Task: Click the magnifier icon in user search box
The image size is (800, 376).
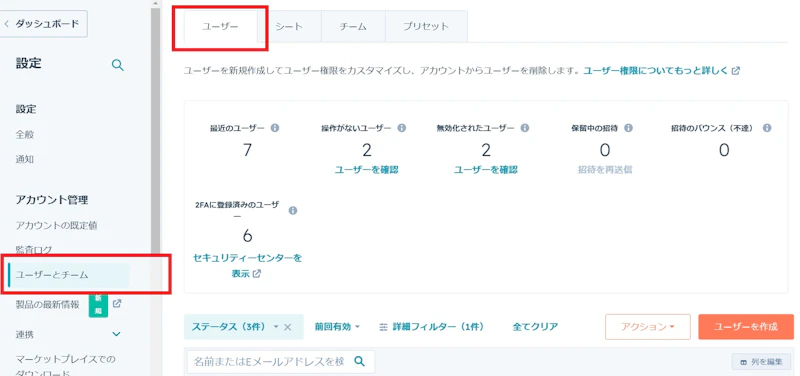Action: pos(360,361)
